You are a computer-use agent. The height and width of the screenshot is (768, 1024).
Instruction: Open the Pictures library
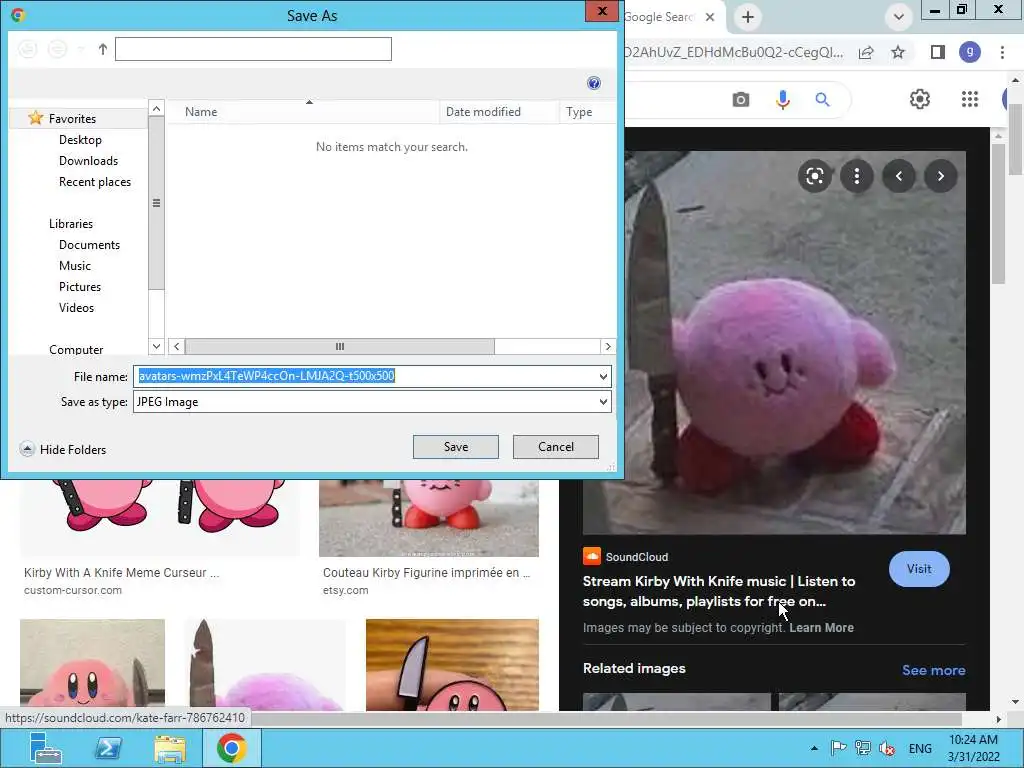click(x=80, y=286)
